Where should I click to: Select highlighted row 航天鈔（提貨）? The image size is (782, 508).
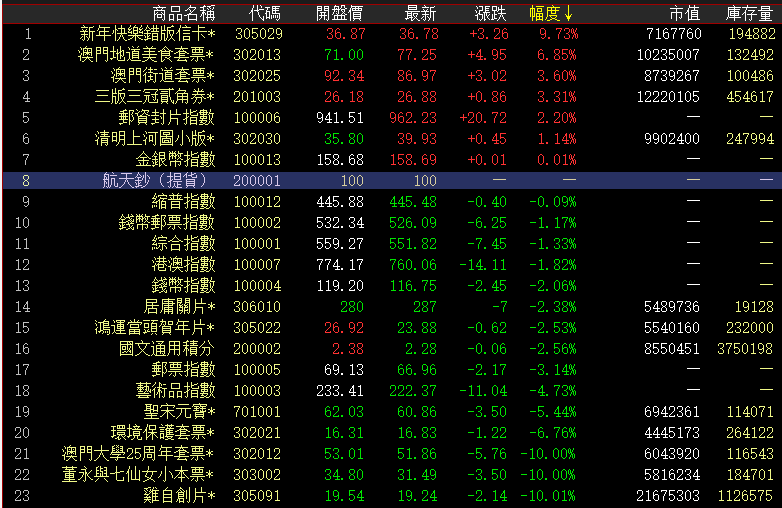[x=392, y=180]
